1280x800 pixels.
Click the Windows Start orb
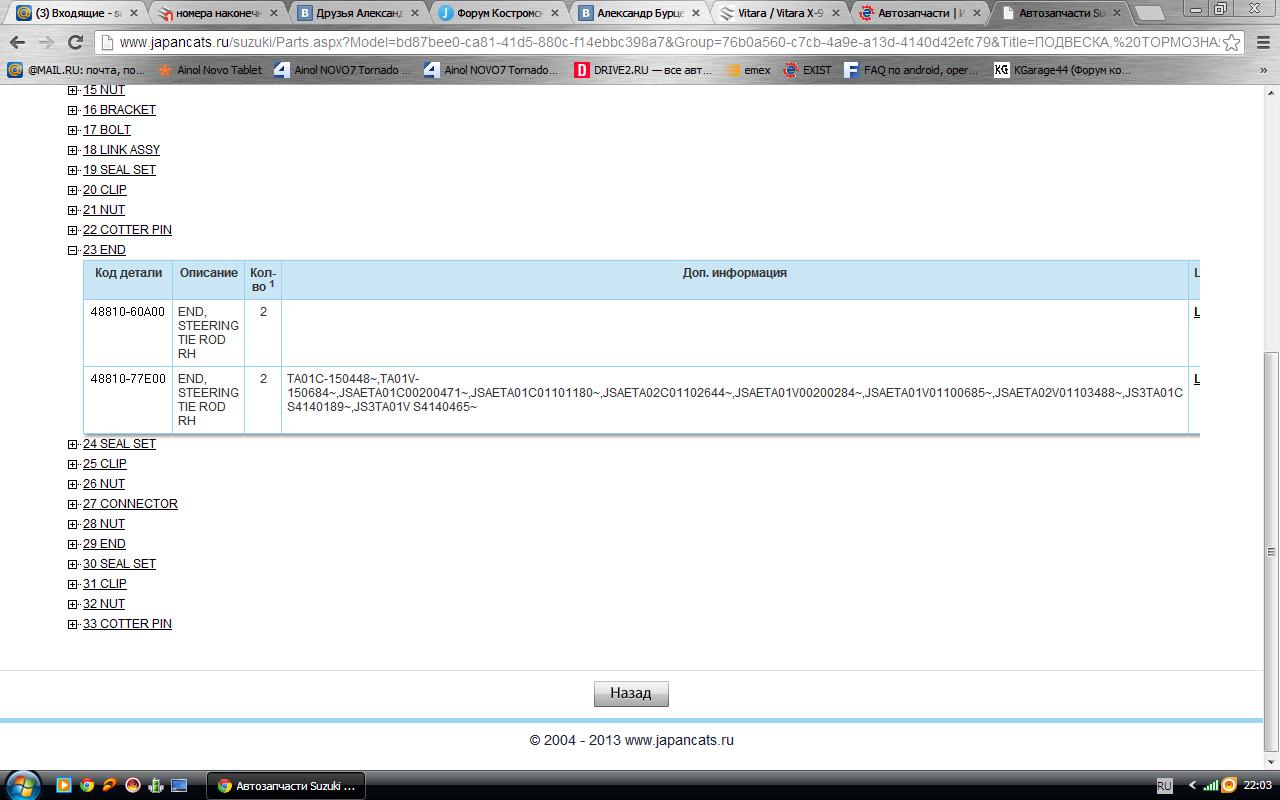coord(22,785)
